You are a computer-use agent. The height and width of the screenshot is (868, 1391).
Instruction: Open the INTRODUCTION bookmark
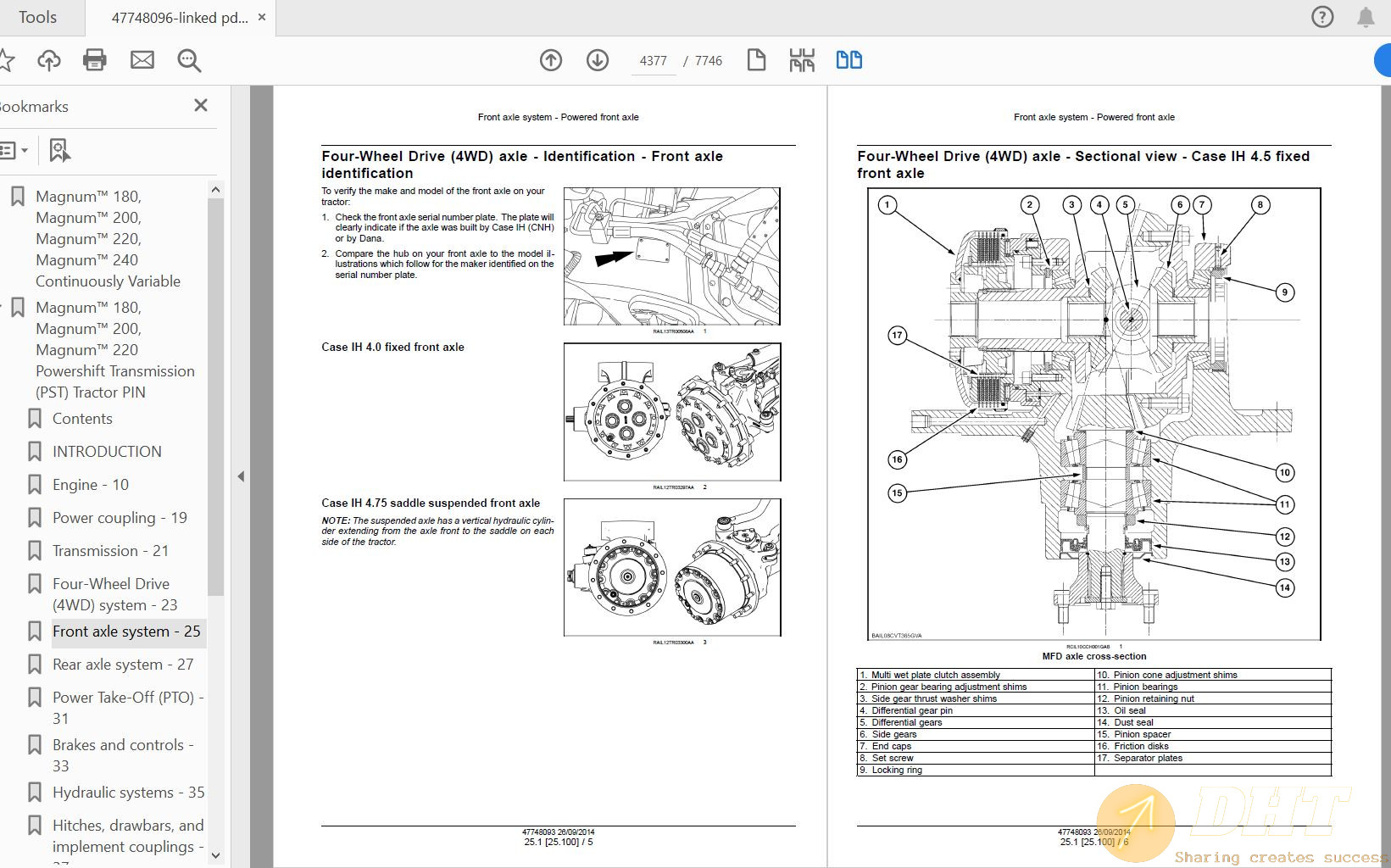[107, 452]
